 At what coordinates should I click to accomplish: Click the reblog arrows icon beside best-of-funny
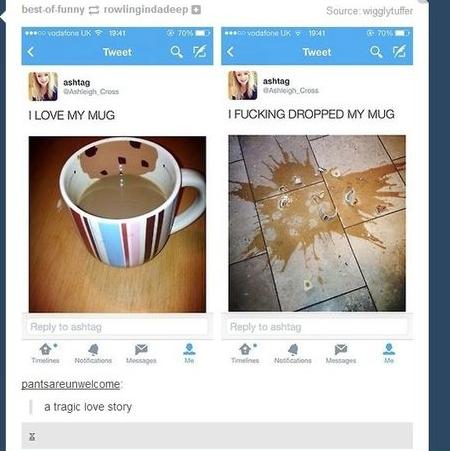point(94,10)
